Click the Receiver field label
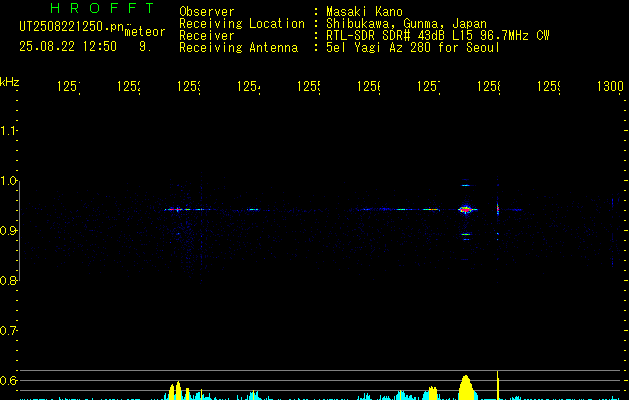 click(x=207, y=36)
